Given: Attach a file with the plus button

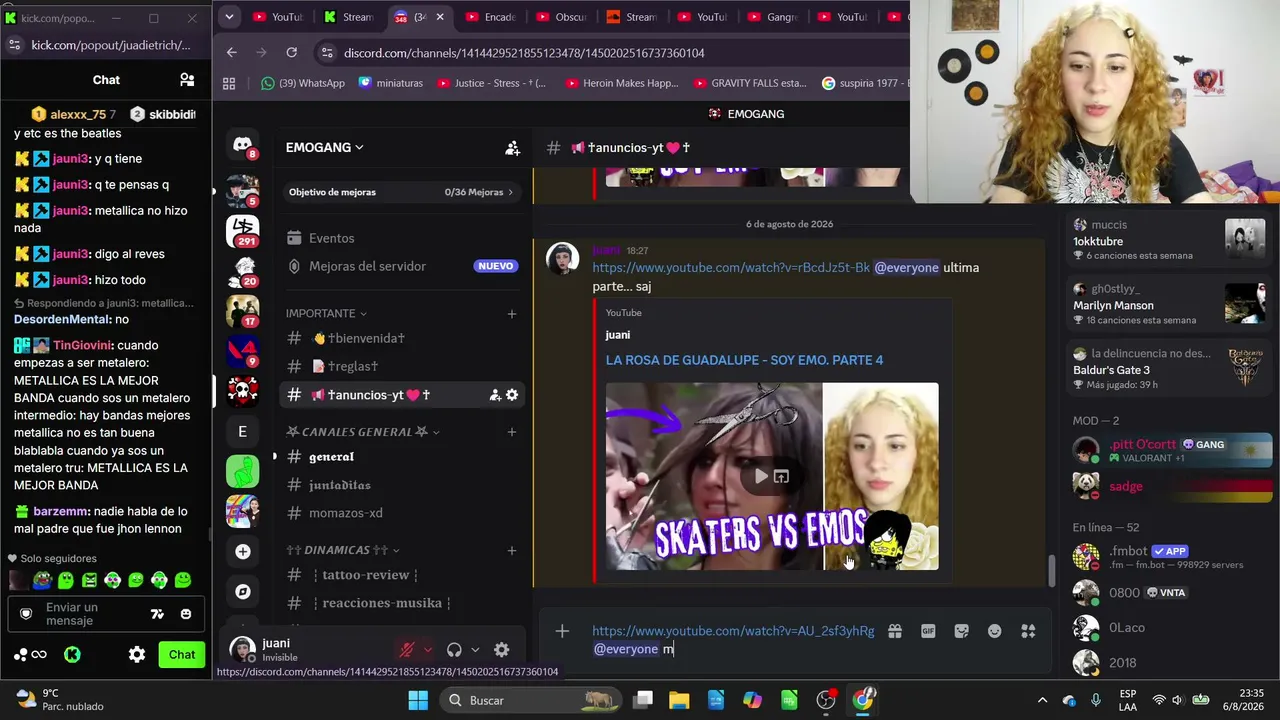Looking at the screenshot, I should pos(562,631).
